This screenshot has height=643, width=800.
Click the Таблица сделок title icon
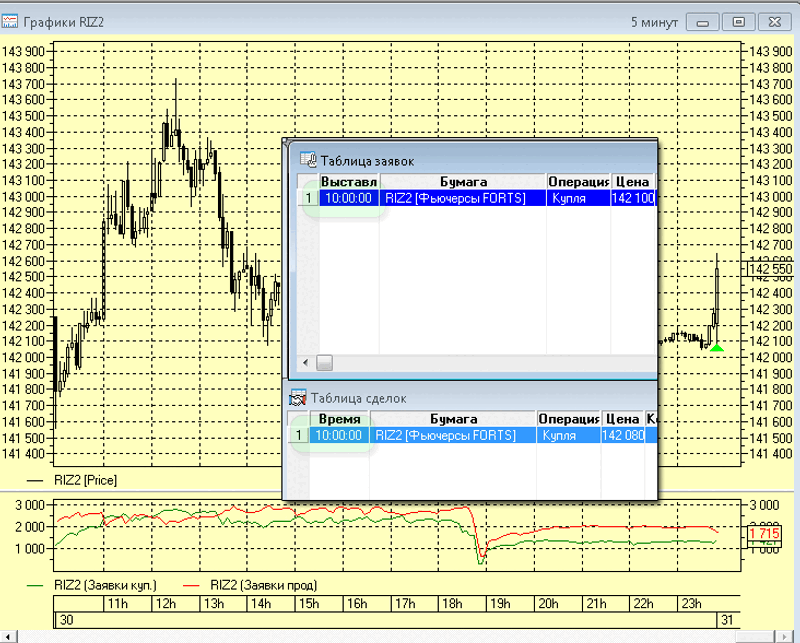[297, 398]
